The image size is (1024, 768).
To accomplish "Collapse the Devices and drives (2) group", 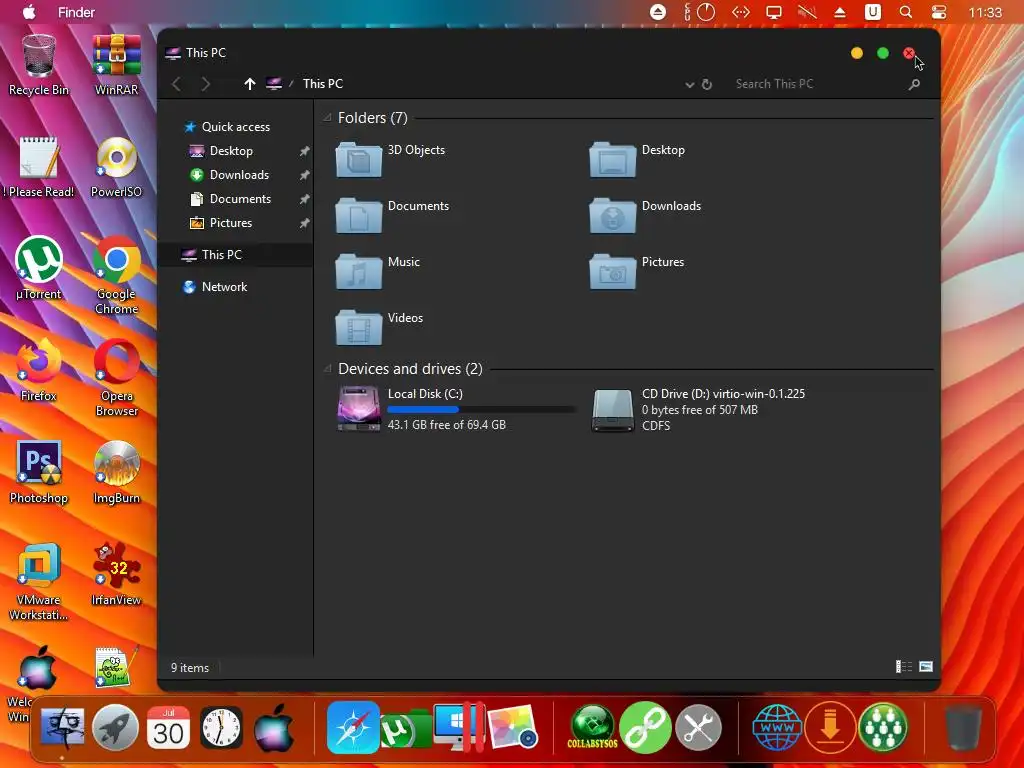I will pyautogui.click(x=327, y=369).
